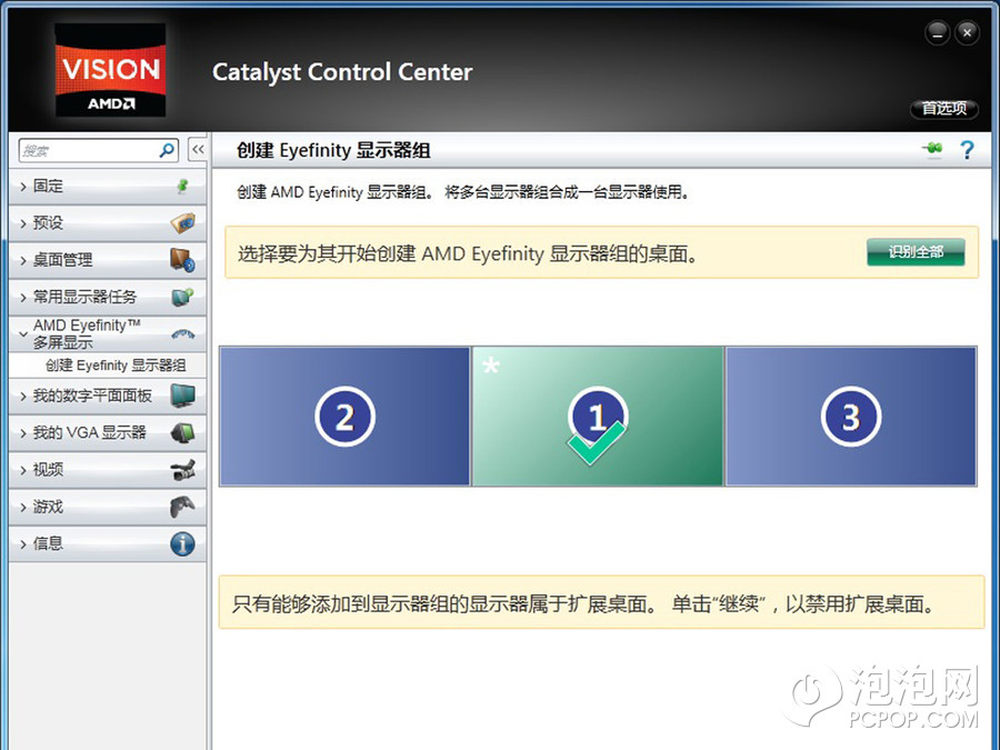Open the 首选项 preferences button
1000x750 pixels.
tap(944, 108)
